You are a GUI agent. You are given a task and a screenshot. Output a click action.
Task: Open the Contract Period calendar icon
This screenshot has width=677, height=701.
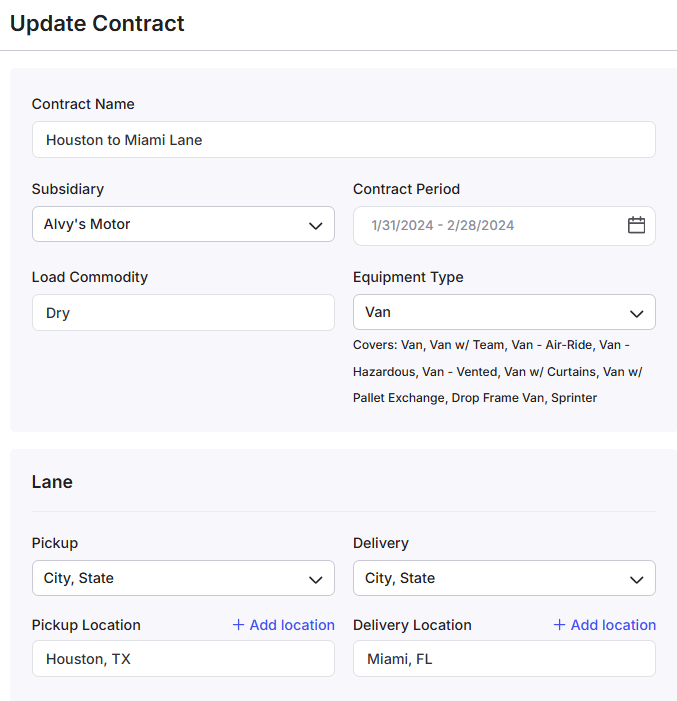[x=636, y=225]
